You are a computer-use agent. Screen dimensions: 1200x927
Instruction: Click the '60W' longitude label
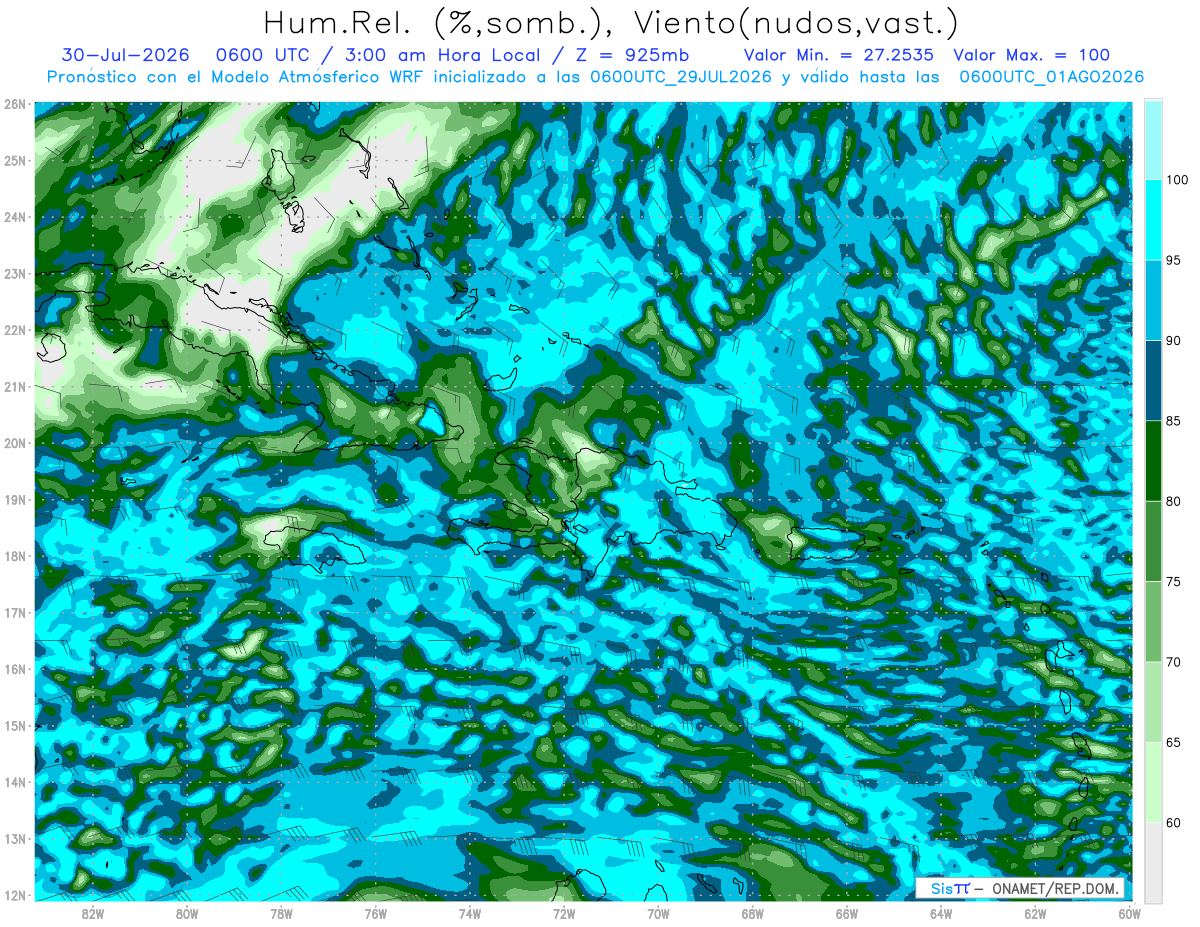[x=1129, y=913]
